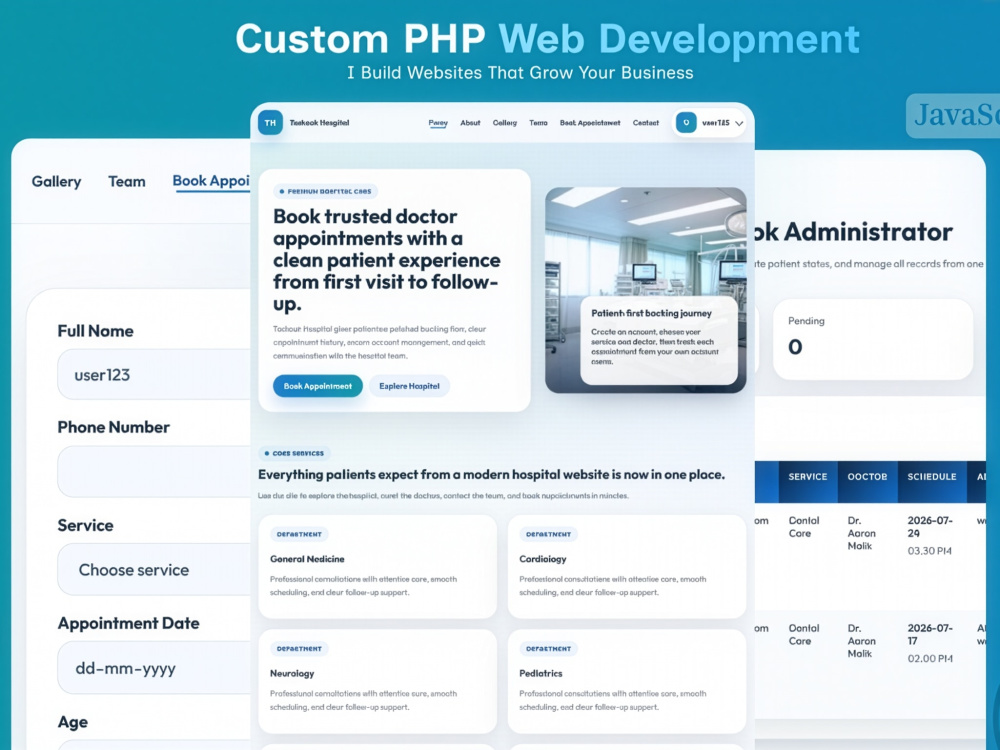Sort by DOCTOR column in admin table
The width and height of the screenshot is (1000, 750).
coord(867,476)
